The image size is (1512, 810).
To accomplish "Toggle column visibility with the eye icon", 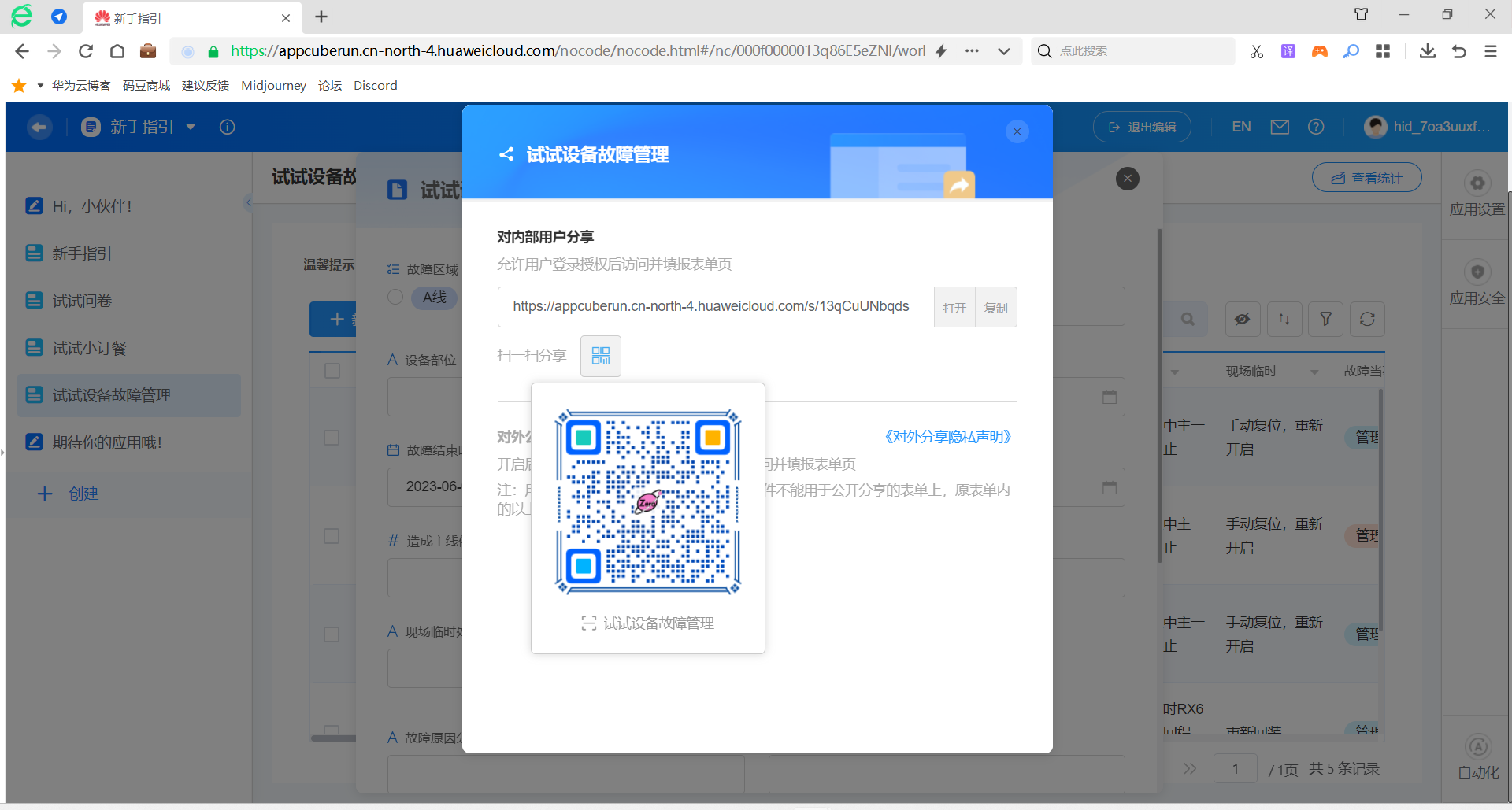I will pyautogui.click(x=1243, y=319).
